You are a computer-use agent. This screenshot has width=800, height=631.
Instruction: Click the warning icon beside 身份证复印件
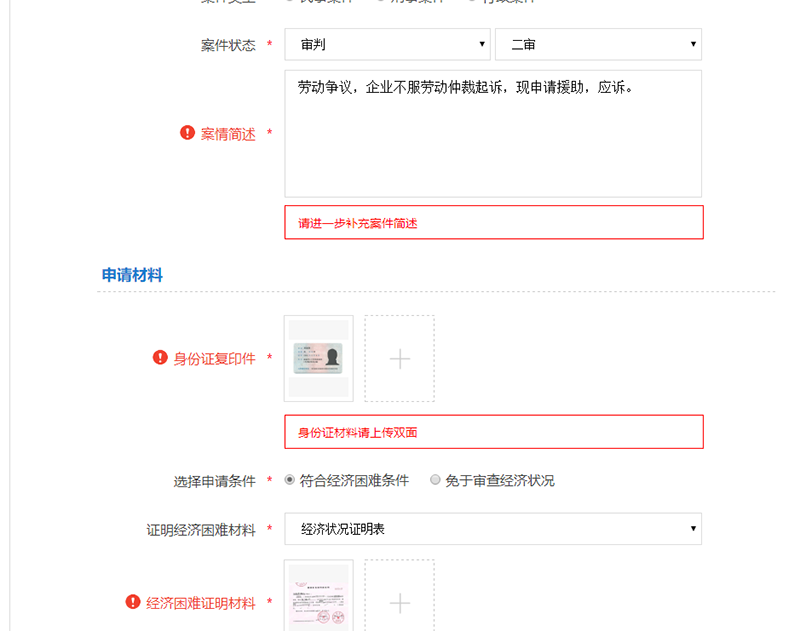point(160,358)
